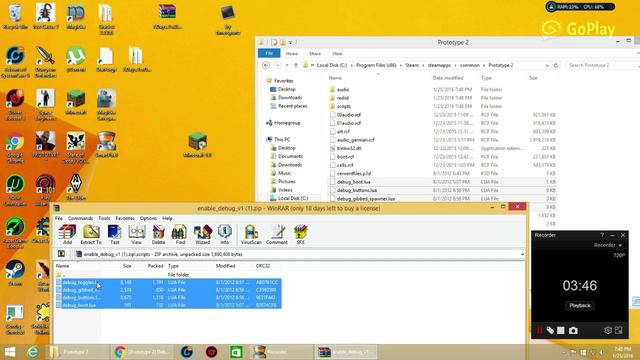
Task: Click Program Files (x86) breadcrumb in Explorer
Action: click(376, 65)
